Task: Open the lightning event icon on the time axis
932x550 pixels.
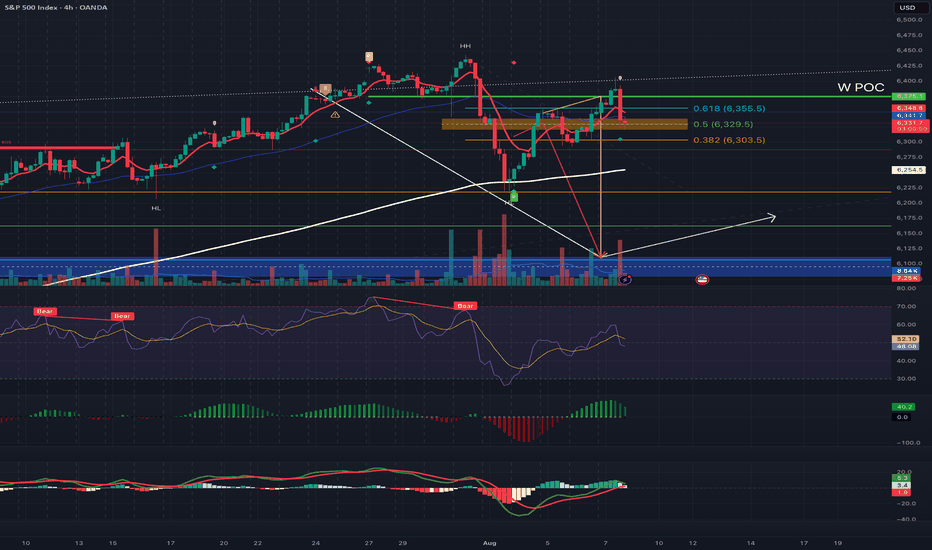Action: coord(625,279)
